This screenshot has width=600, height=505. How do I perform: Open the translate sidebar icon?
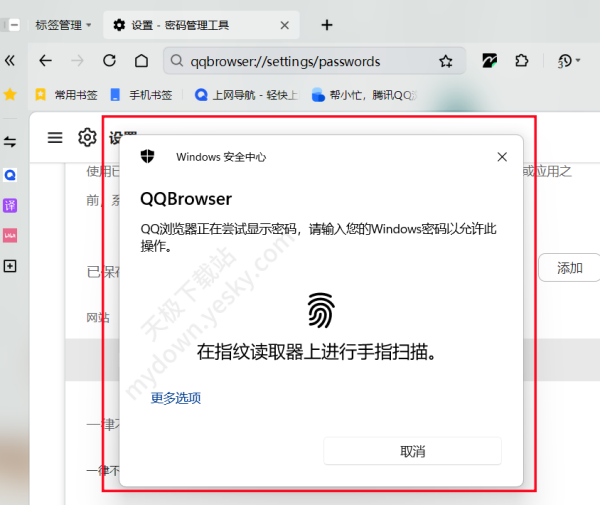pyautogui.click(x=10, y=205)
